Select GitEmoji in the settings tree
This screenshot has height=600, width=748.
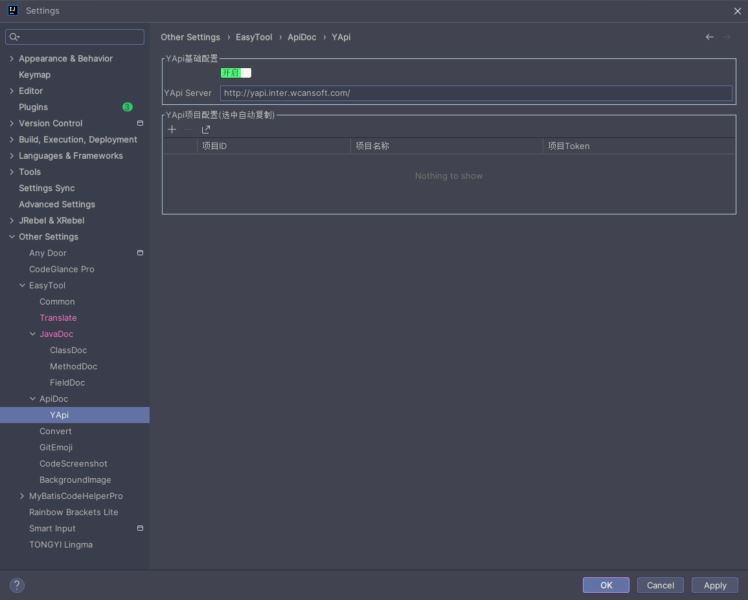pyautogui.click(x=56, y=447)
